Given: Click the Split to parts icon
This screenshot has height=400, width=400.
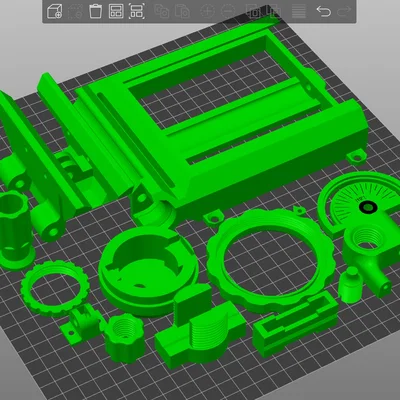Looking at the screenshot, I should click(274, 11).
